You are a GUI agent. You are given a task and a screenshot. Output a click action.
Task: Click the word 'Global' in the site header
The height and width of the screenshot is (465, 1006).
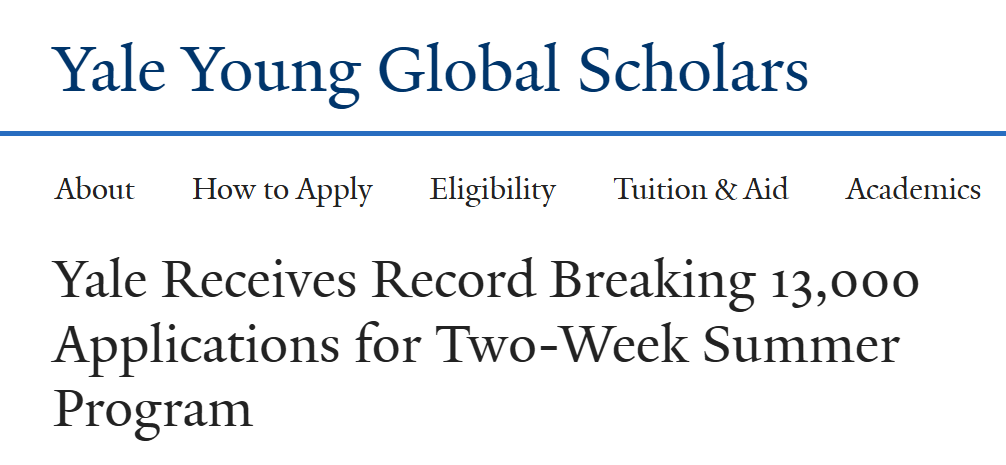point(470,69)
